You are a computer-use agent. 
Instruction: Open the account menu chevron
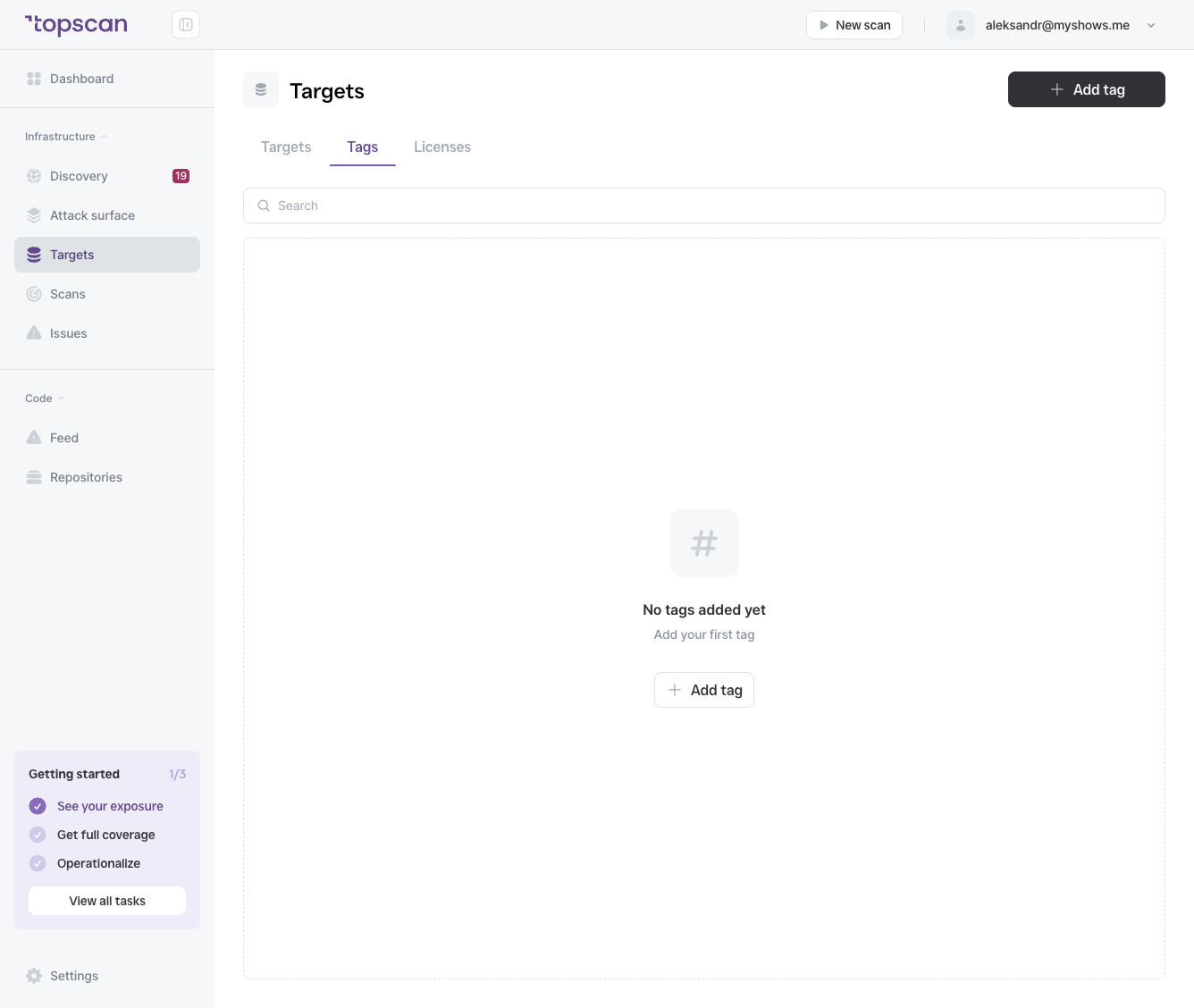(x=1151, y=25)
